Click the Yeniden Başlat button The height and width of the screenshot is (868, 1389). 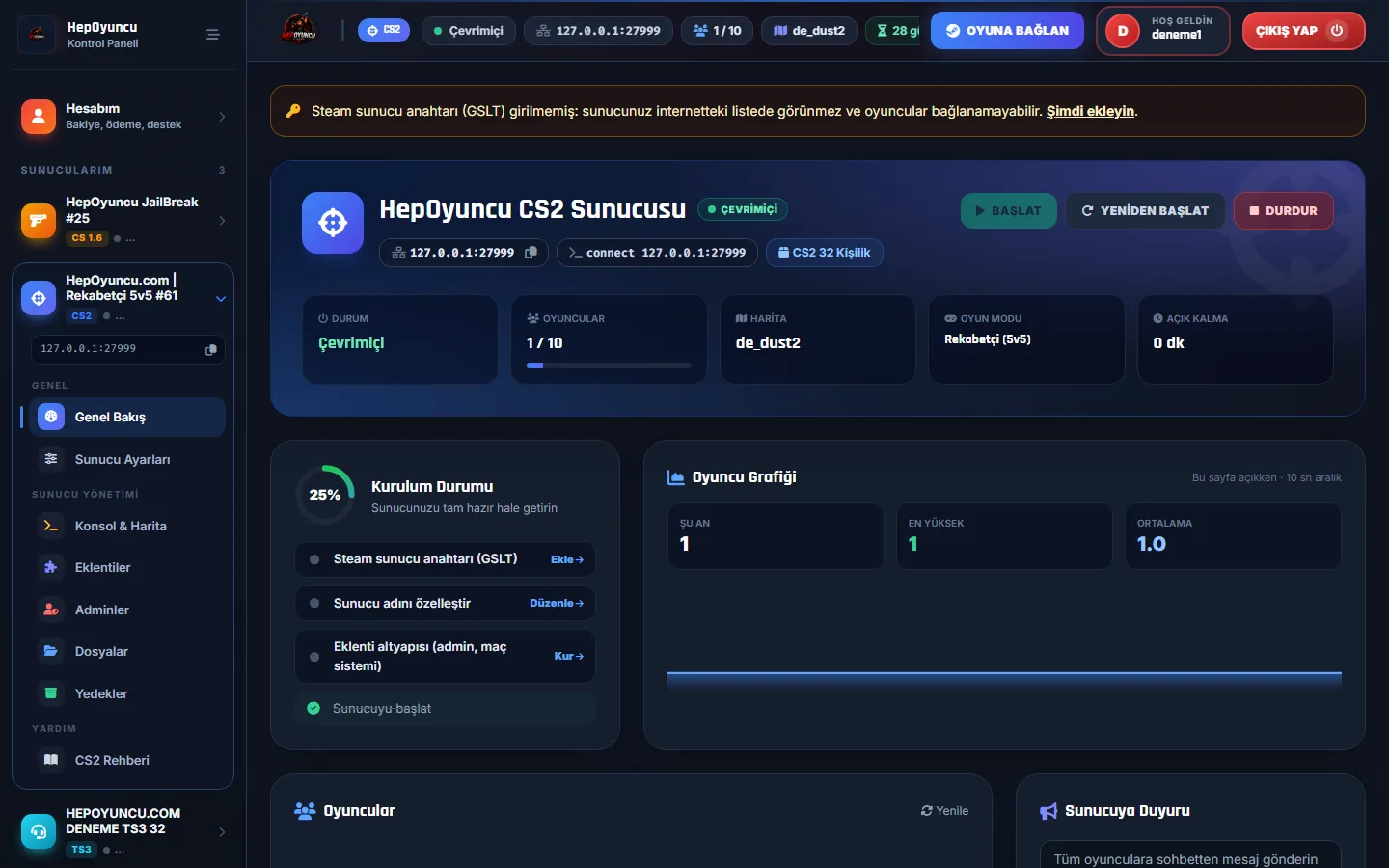(1145, 210)
